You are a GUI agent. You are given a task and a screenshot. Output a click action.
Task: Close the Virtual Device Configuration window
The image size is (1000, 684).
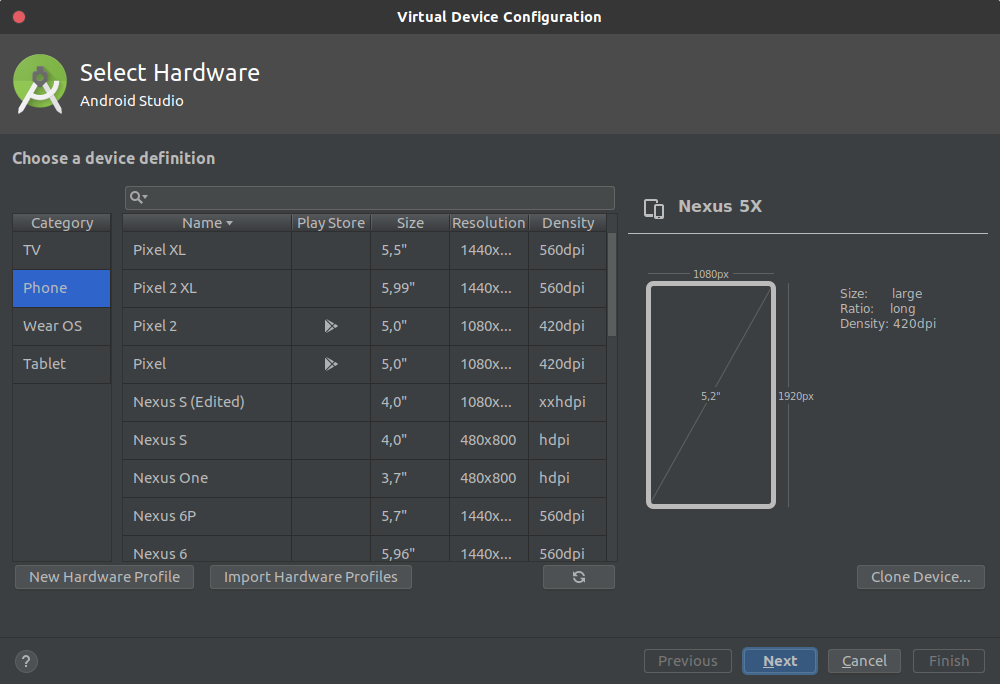[x=19, y=17]
